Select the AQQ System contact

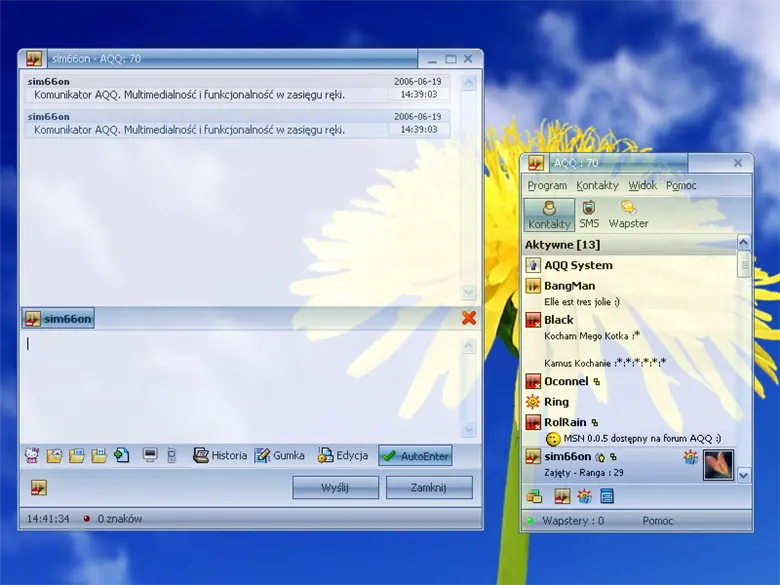630,265
